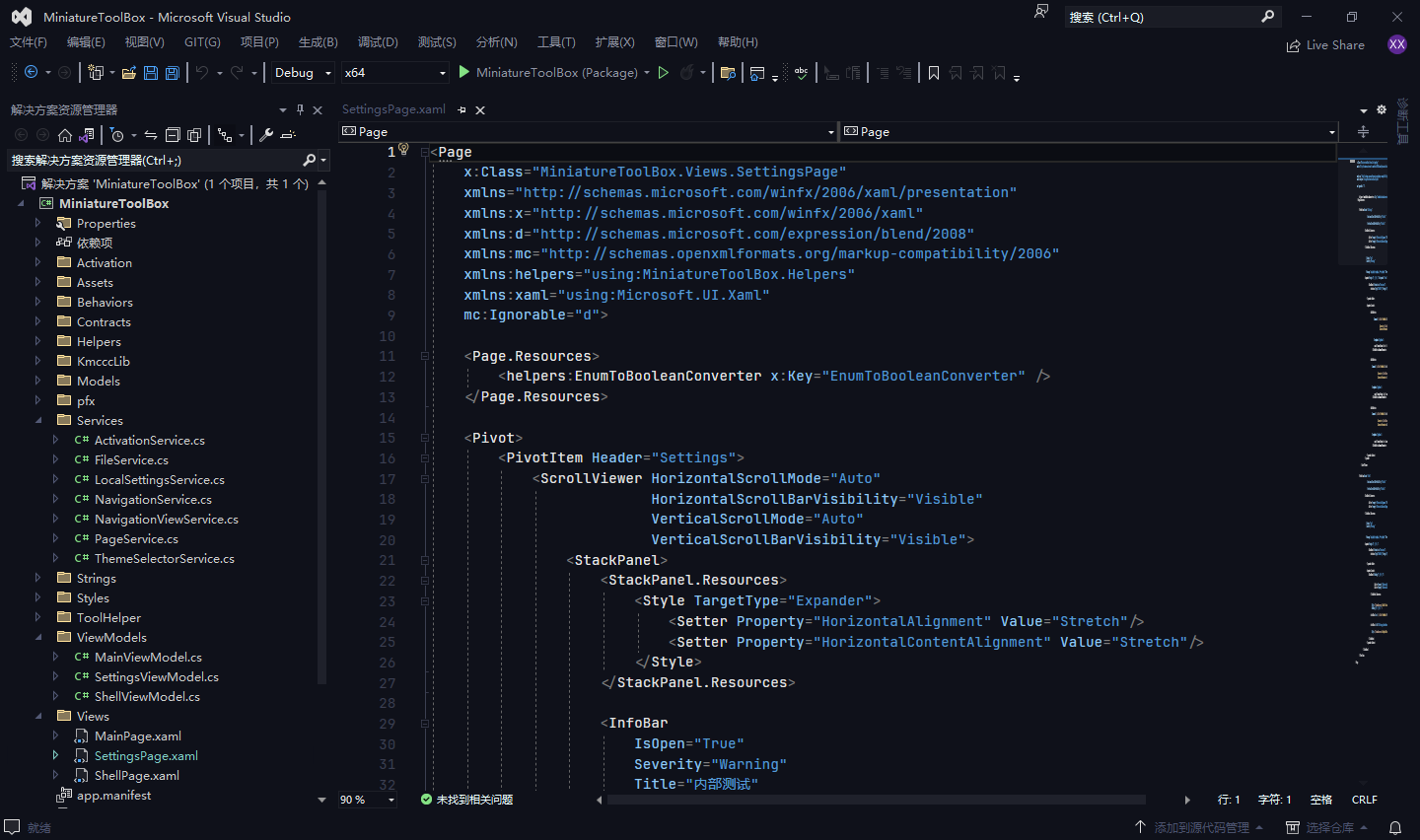Click the find in files folder icon

coord(728,72)
